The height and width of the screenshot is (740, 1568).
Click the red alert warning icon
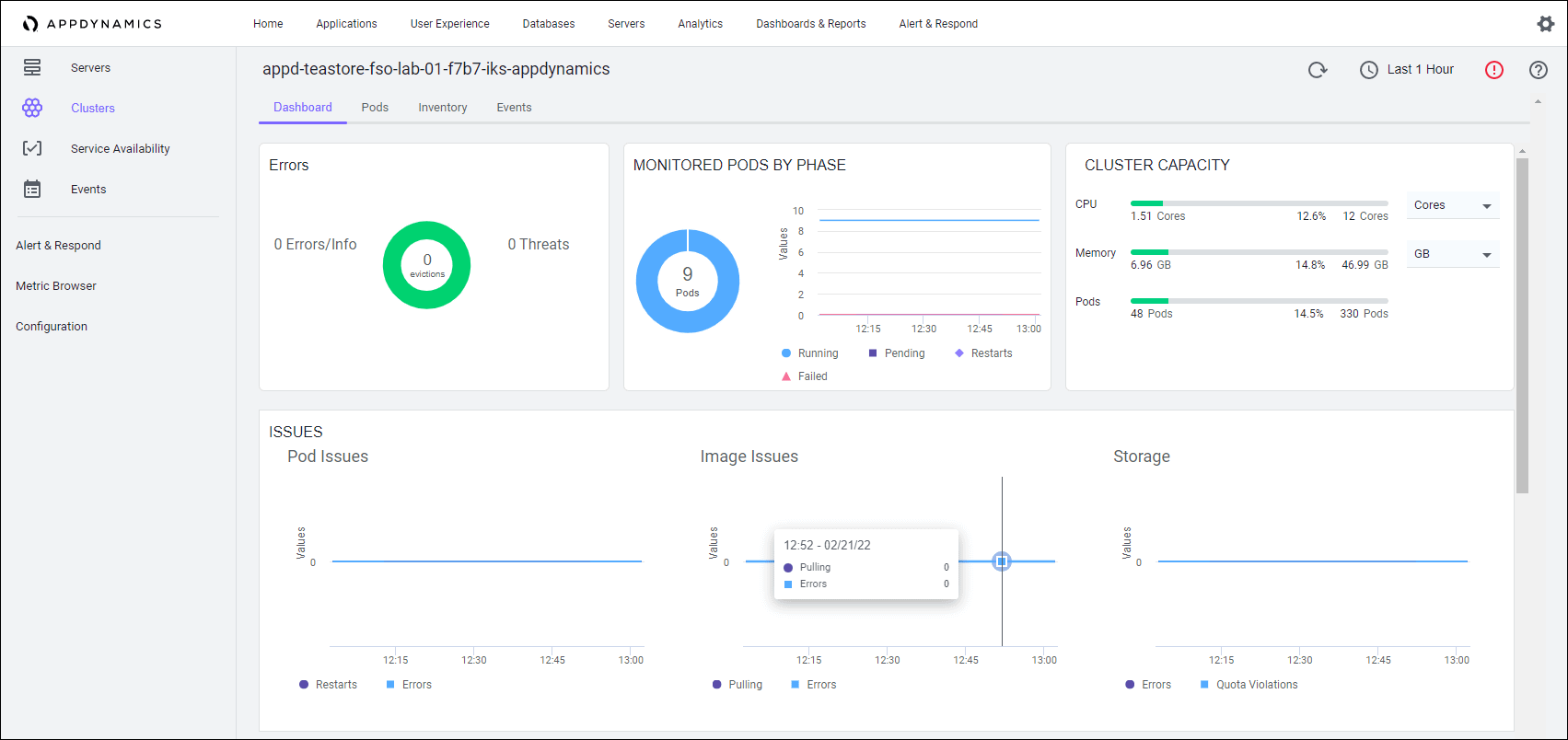[1493, 70]
